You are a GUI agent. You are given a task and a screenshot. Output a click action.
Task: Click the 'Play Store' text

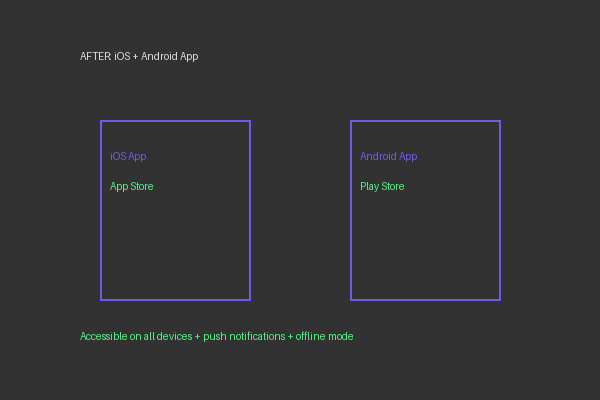[382, 186]
